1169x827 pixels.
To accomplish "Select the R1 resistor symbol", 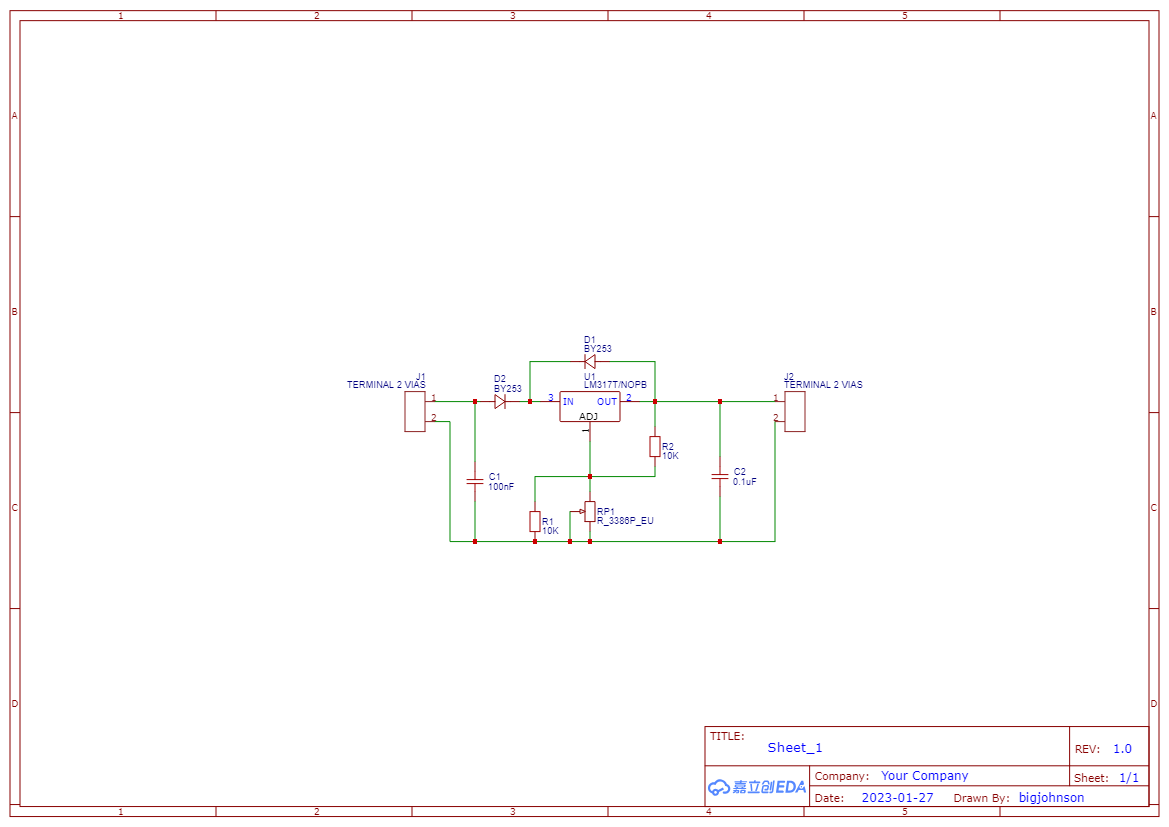I will (x=535, y=521).
